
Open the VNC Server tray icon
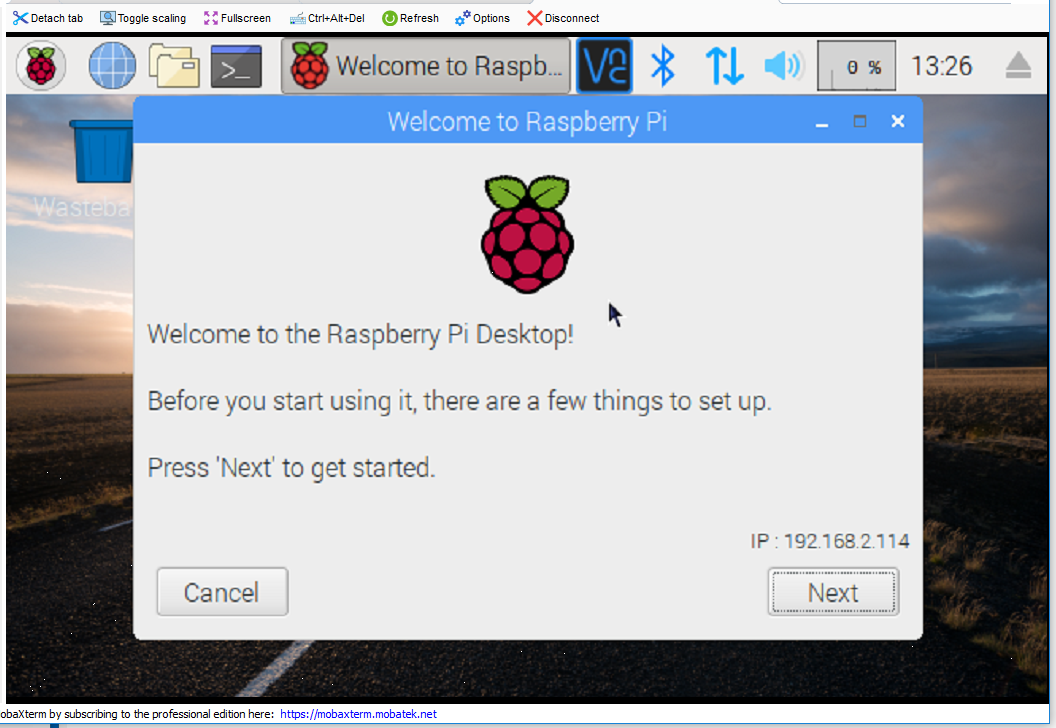click(x=604, y=67)
